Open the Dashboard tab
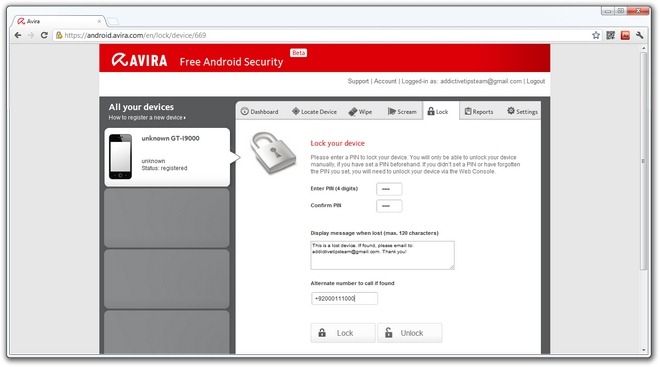The height and width of the screenshot is (367, 660). (260, 112)
